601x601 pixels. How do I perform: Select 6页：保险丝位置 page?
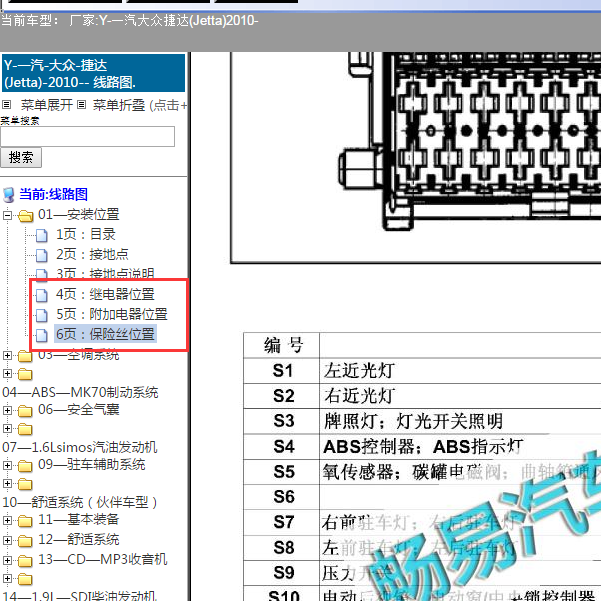(x=105, y=334)
